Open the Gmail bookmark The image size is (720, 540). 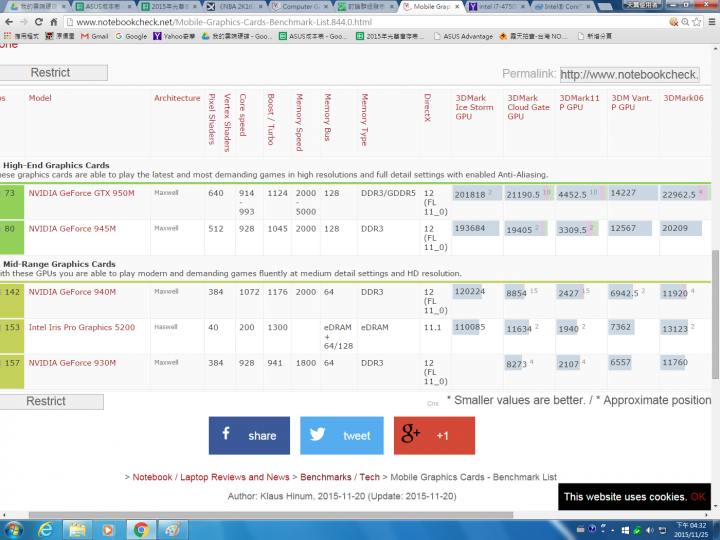(94, 36)
